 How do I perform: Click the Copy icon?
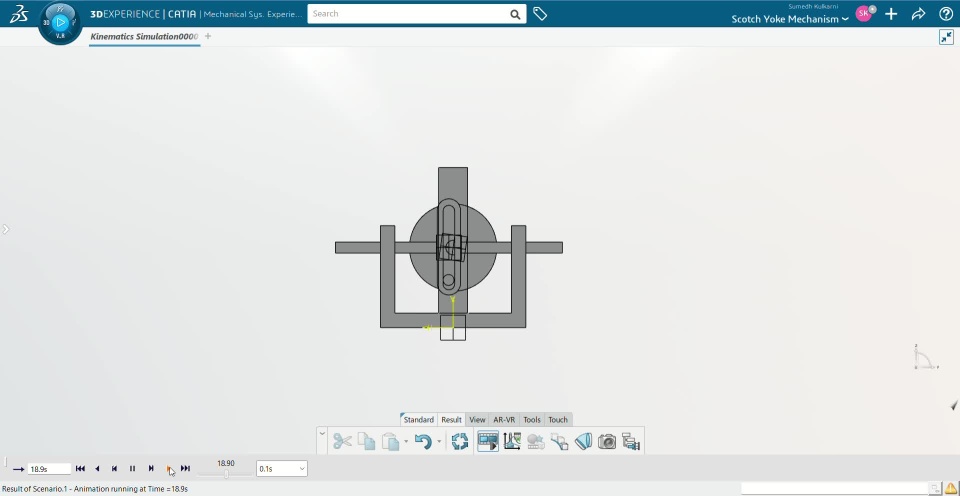[x=366, y=441]
